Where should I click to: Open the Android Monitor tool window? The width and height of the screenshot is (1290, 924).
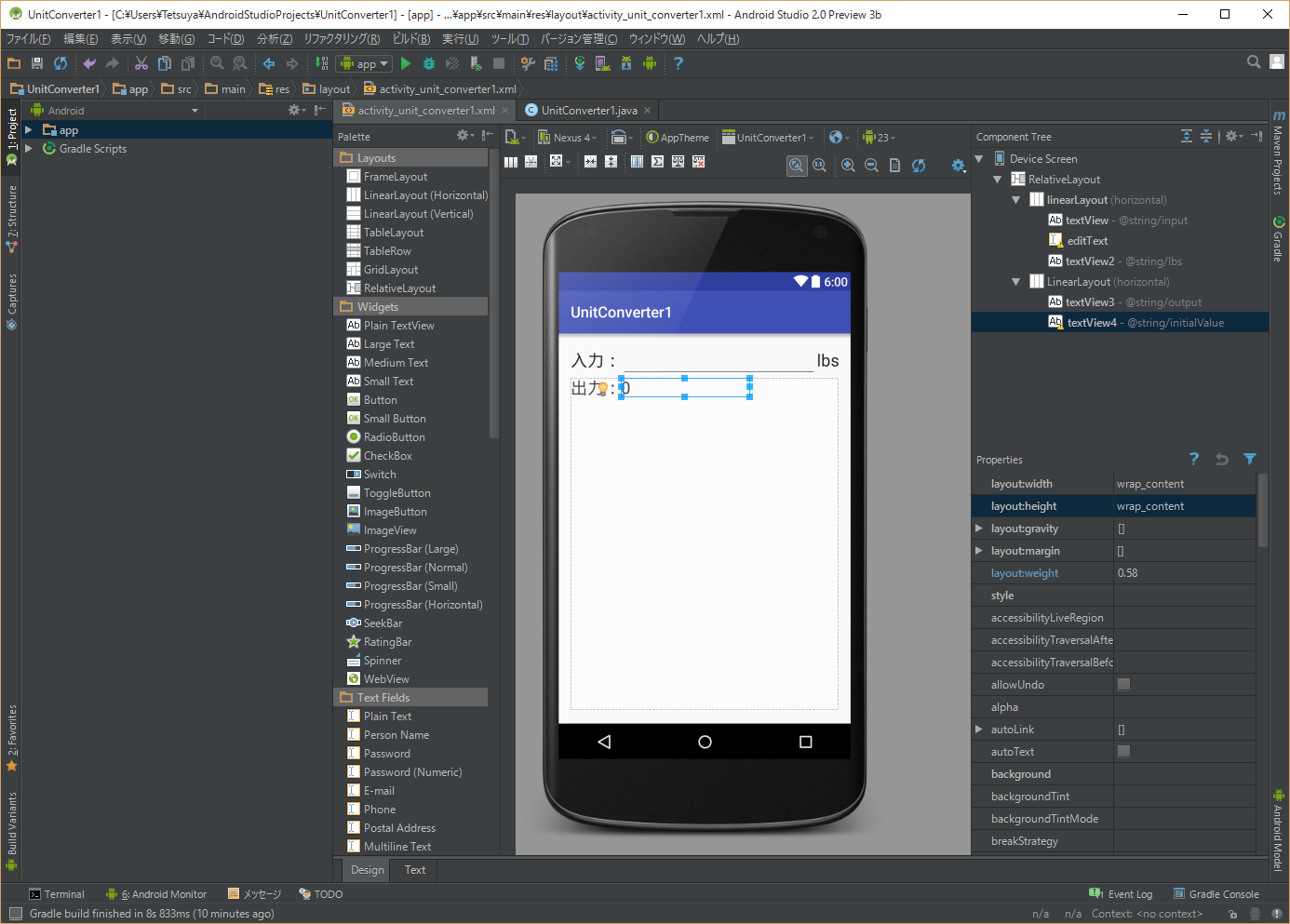156,894
